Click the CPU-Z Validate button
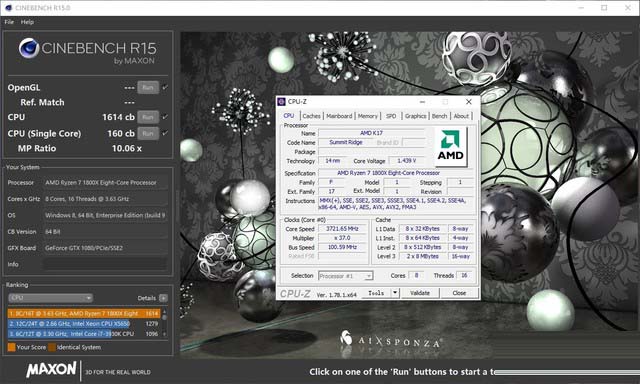The image size is (640, 384). pos(420,293)
